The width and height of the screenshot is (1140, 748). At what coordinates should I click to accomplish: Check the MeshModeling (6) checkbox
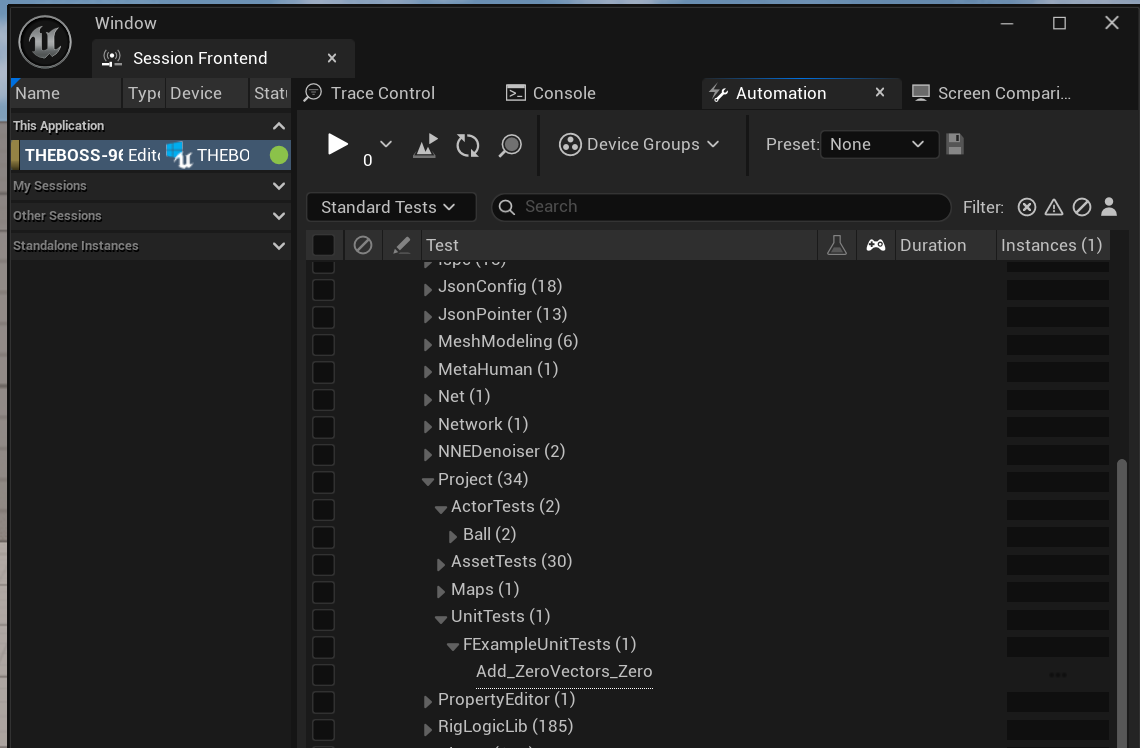(324, 345)
